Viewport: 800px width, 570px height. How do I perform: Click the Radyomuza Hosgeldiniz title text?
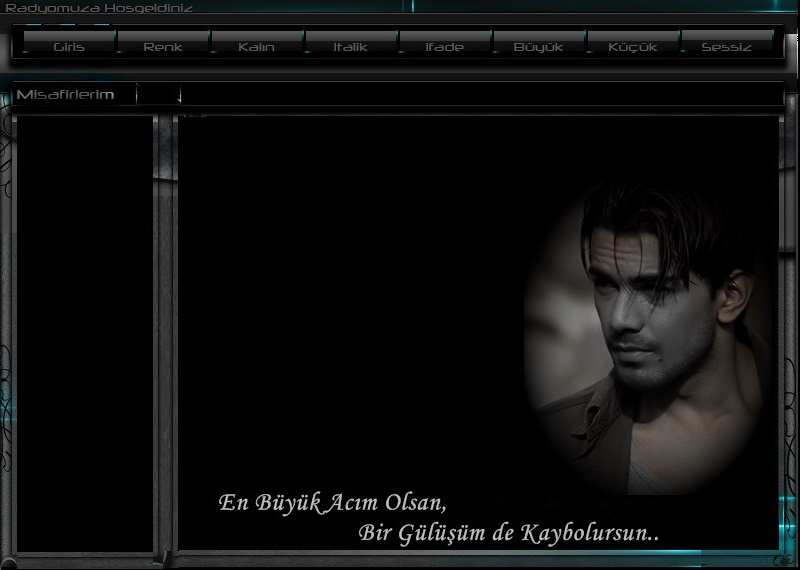coord(98,7)
